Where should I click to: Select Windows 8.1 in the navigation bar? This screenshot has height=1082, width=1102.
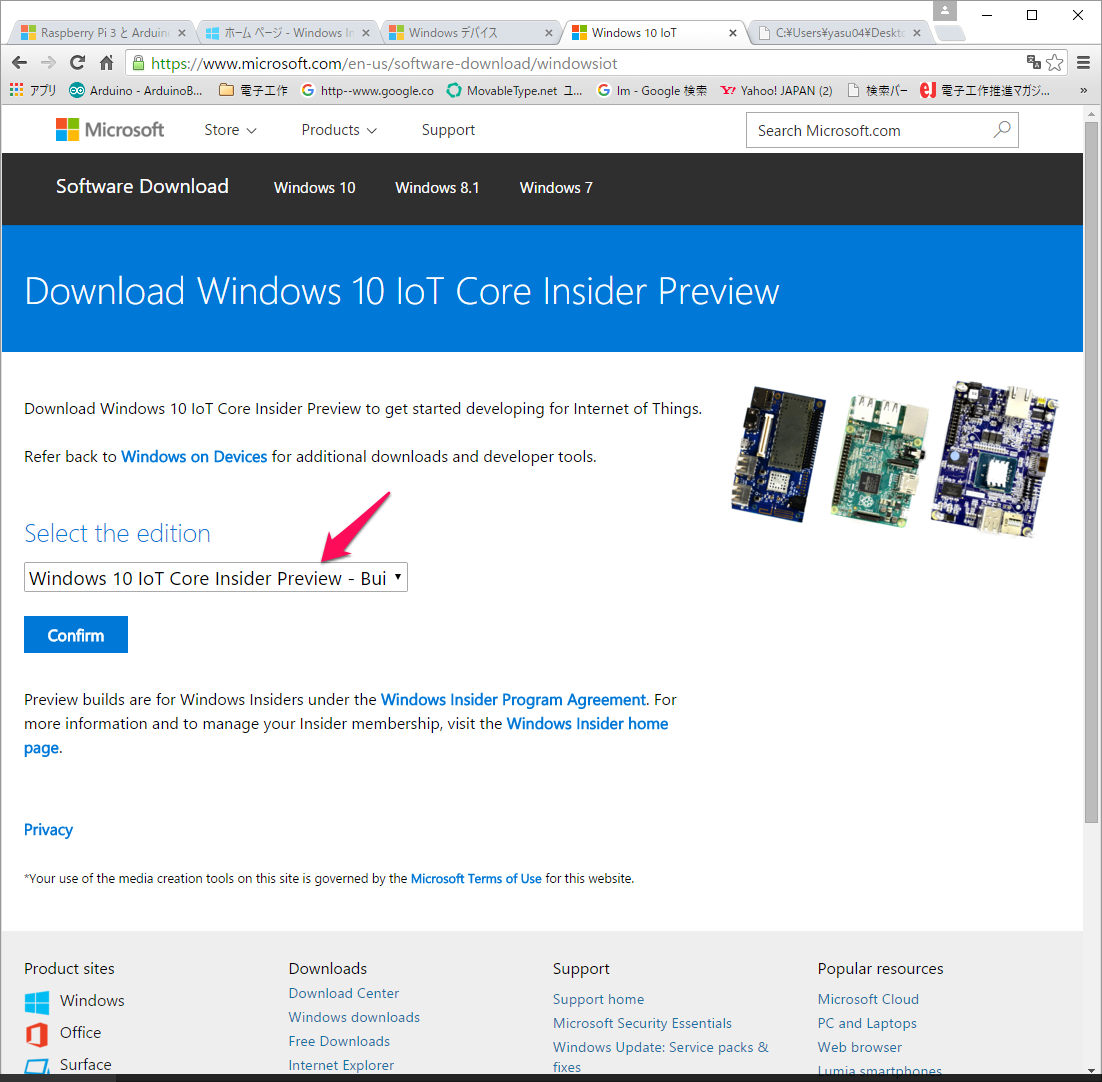437,188
